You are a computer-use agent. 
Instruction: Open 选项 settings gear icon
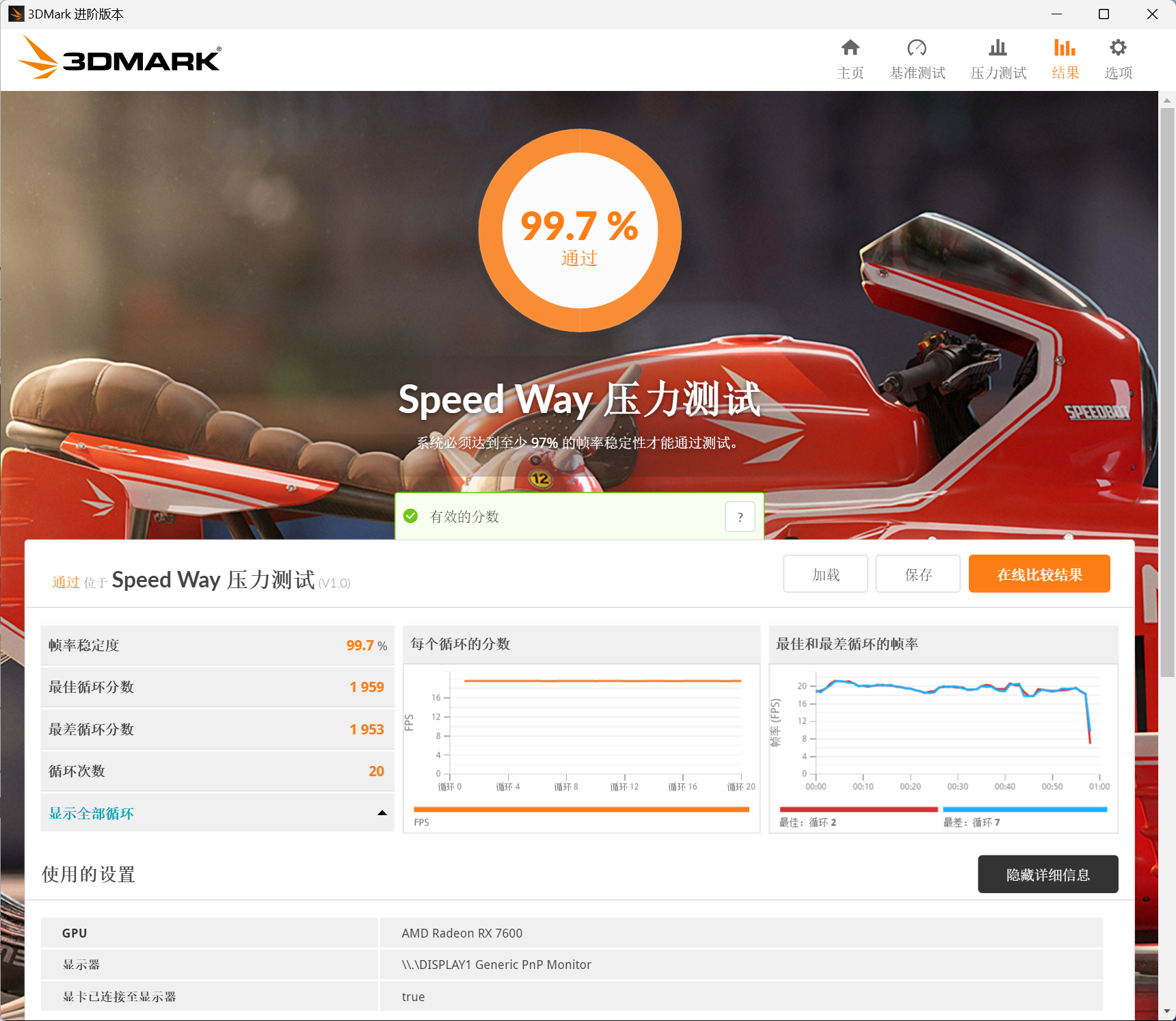(1118, 48)
